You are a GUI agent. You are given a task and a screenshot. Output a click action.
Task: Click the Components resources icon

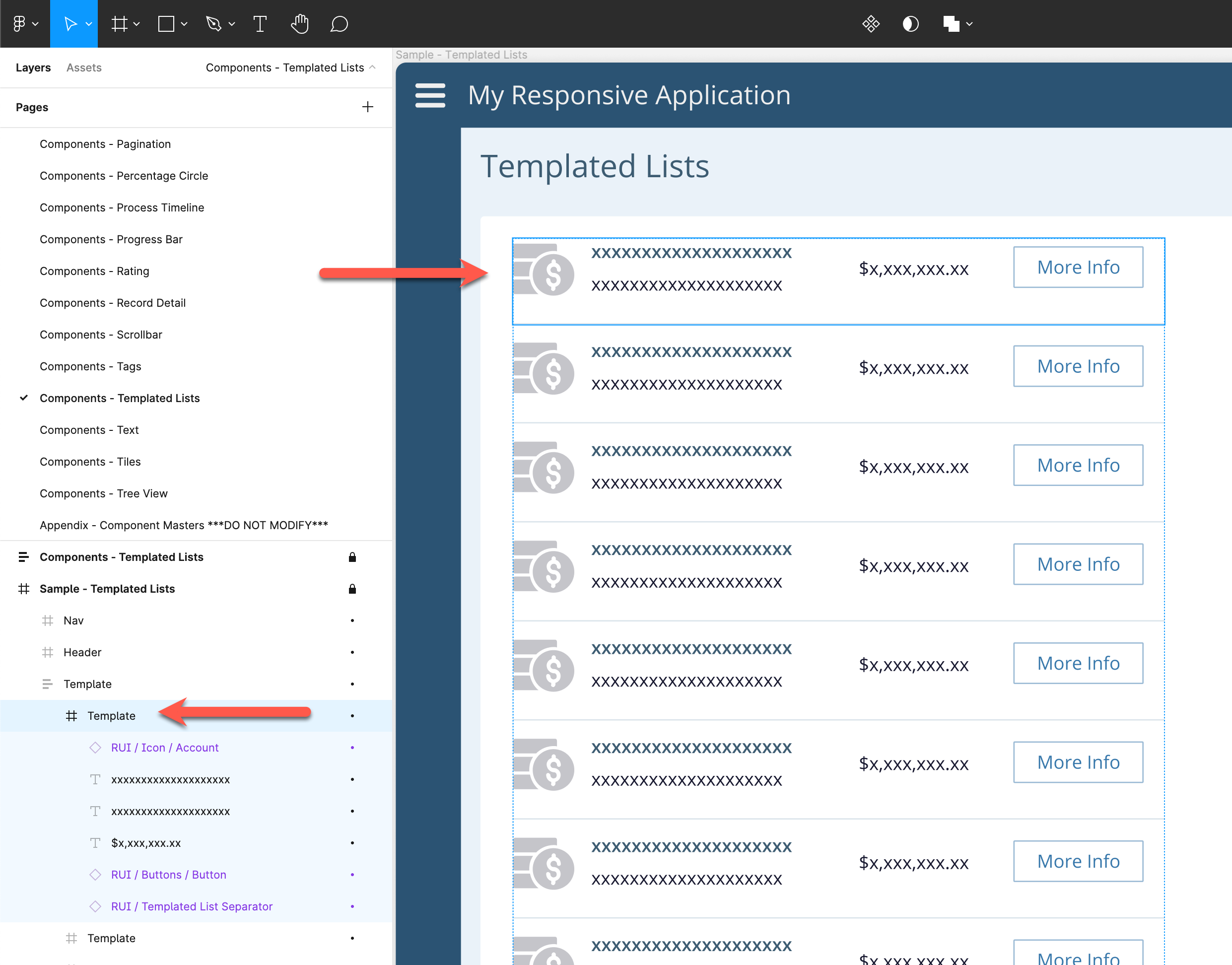tap(871, 24)
